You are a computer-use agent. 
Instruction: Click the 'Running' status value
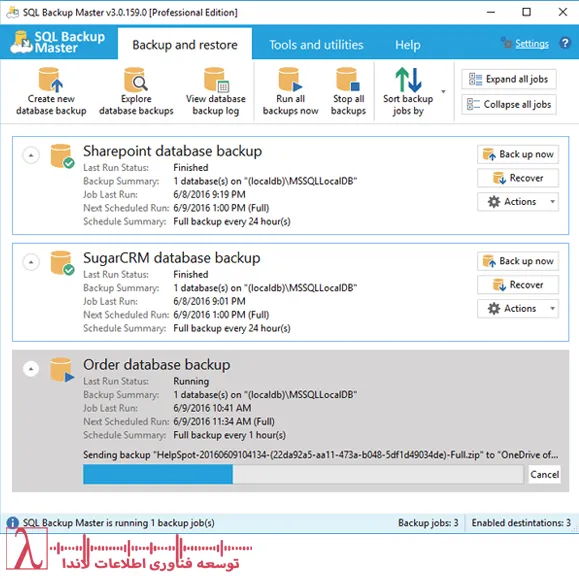[x=191, y=381]
